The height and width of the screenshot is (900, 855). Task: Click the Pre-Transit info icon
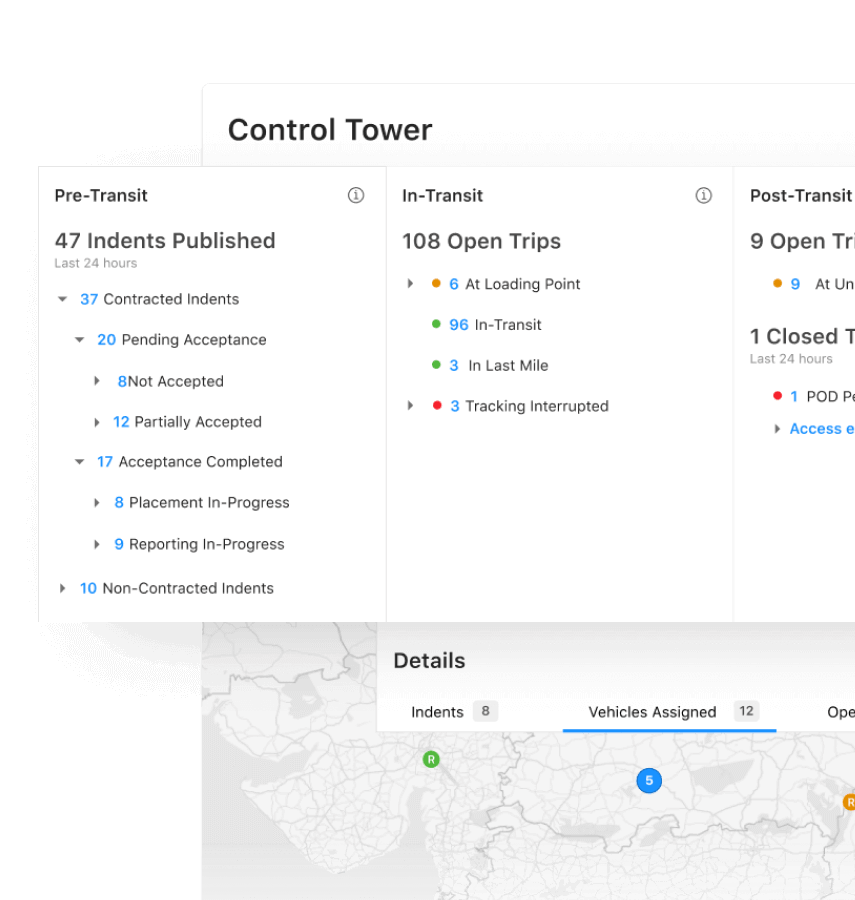(x=355, y=196)
